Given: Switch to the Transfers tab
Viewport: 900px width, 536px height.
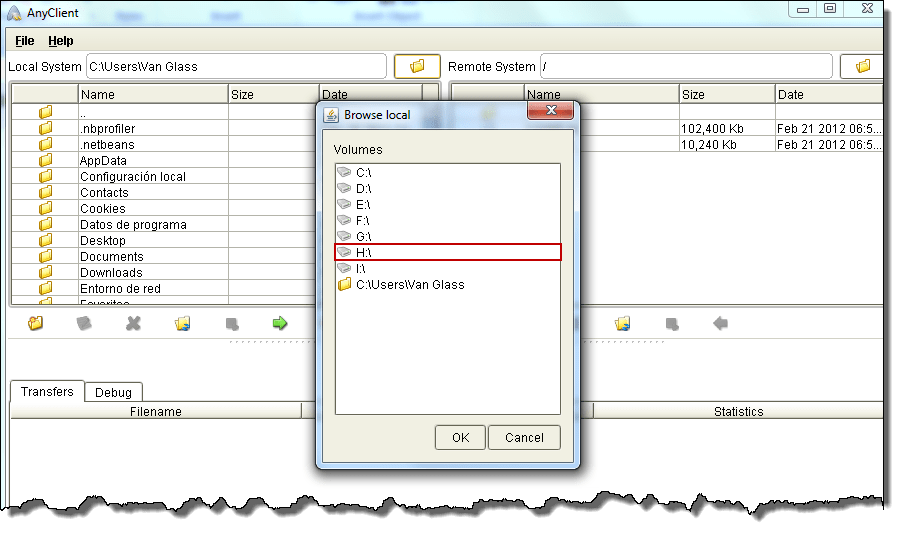Looking at the screenshot, I should point(47,391).
